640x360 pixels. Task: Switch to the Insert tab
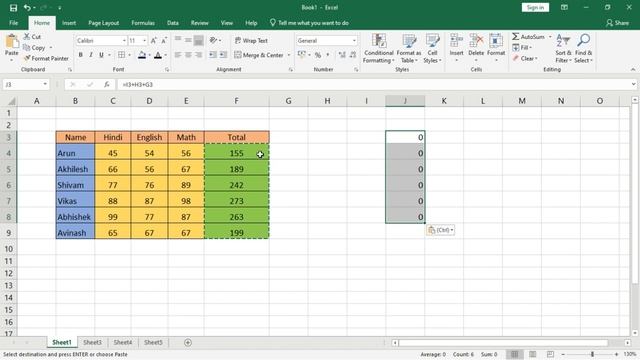[x=69, y=23]
